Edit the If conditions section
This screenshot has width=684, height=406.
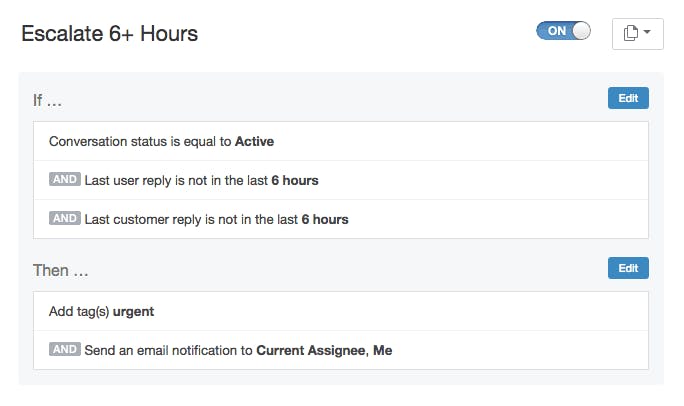click(627, 98)
